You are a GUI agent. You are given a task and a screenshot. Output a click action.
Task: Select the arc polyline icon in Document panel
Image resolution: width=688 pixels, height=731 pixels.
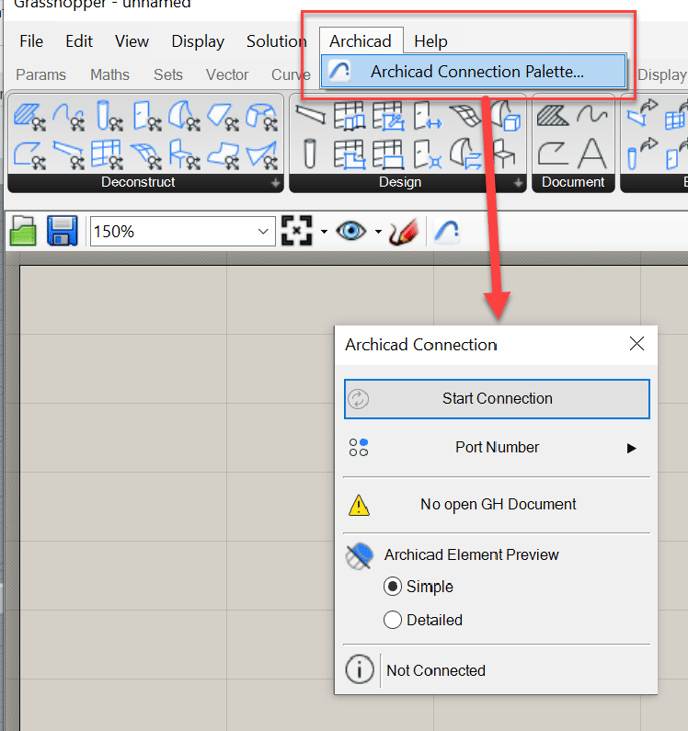tap(553, 153)
